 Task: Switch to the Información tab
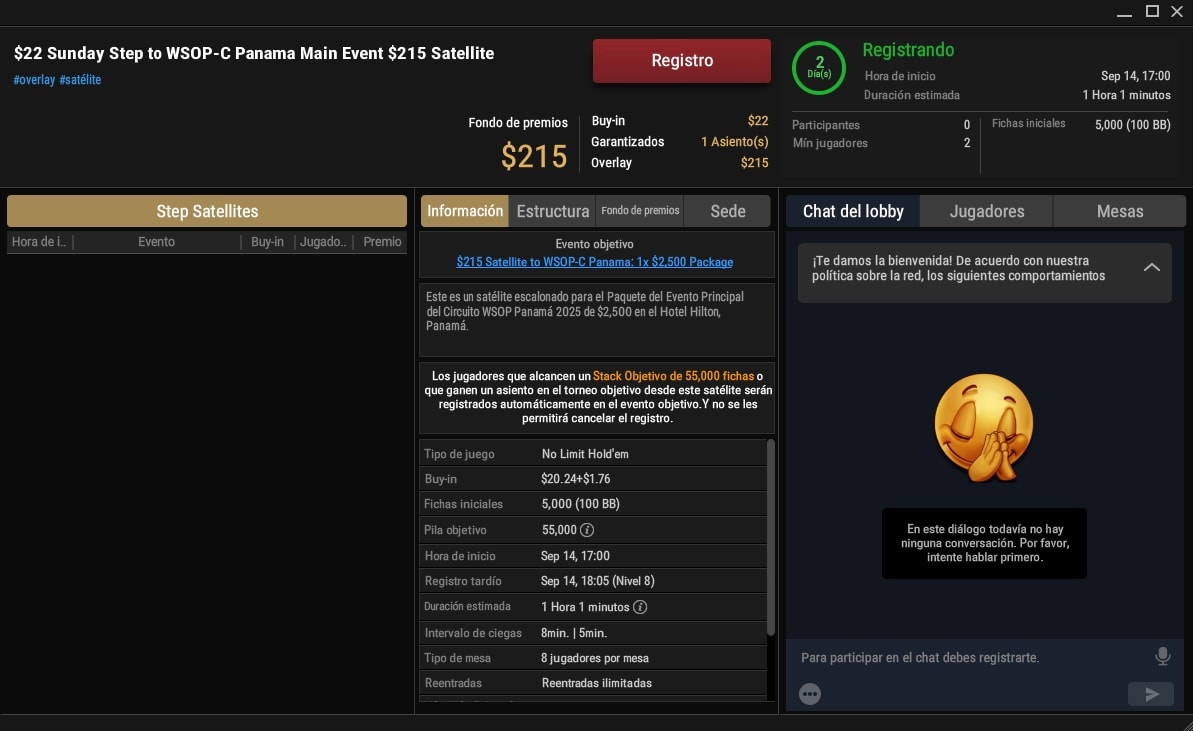point(465,211)
